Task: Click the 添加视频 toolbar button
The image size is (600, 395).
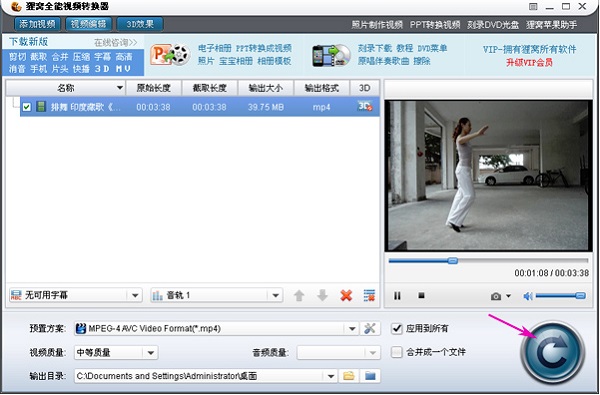Action: coord(38,24)
